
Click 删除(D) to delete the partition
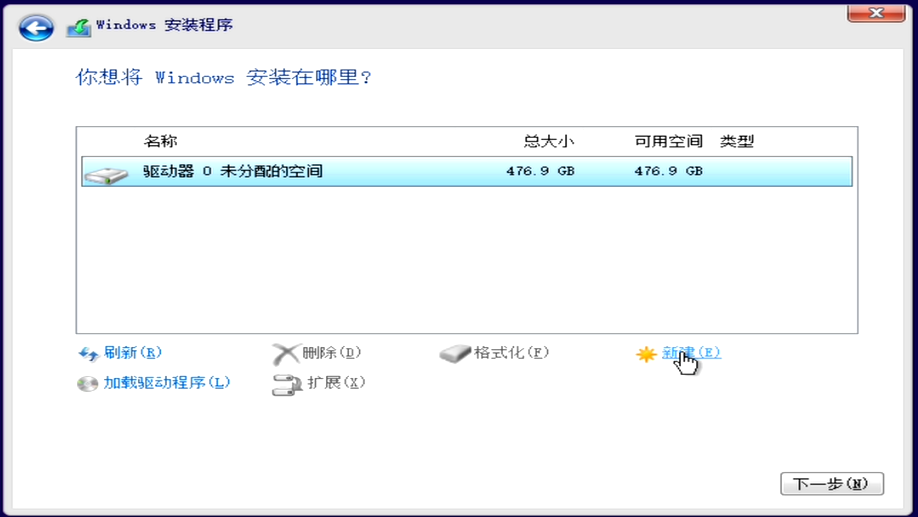[331, 352]
